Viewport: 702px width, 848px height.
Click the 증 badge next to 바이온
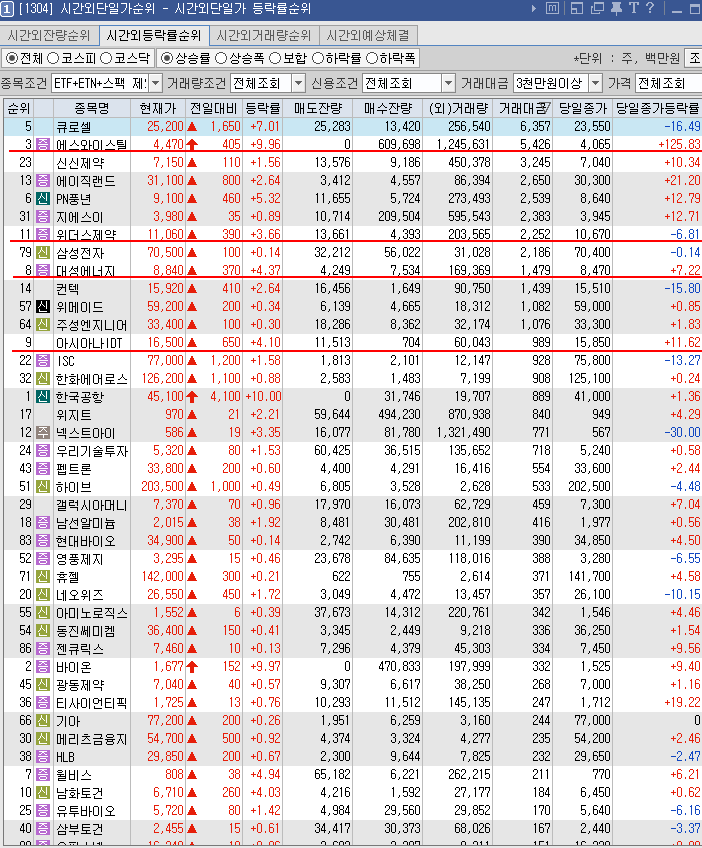click(42, 667)
